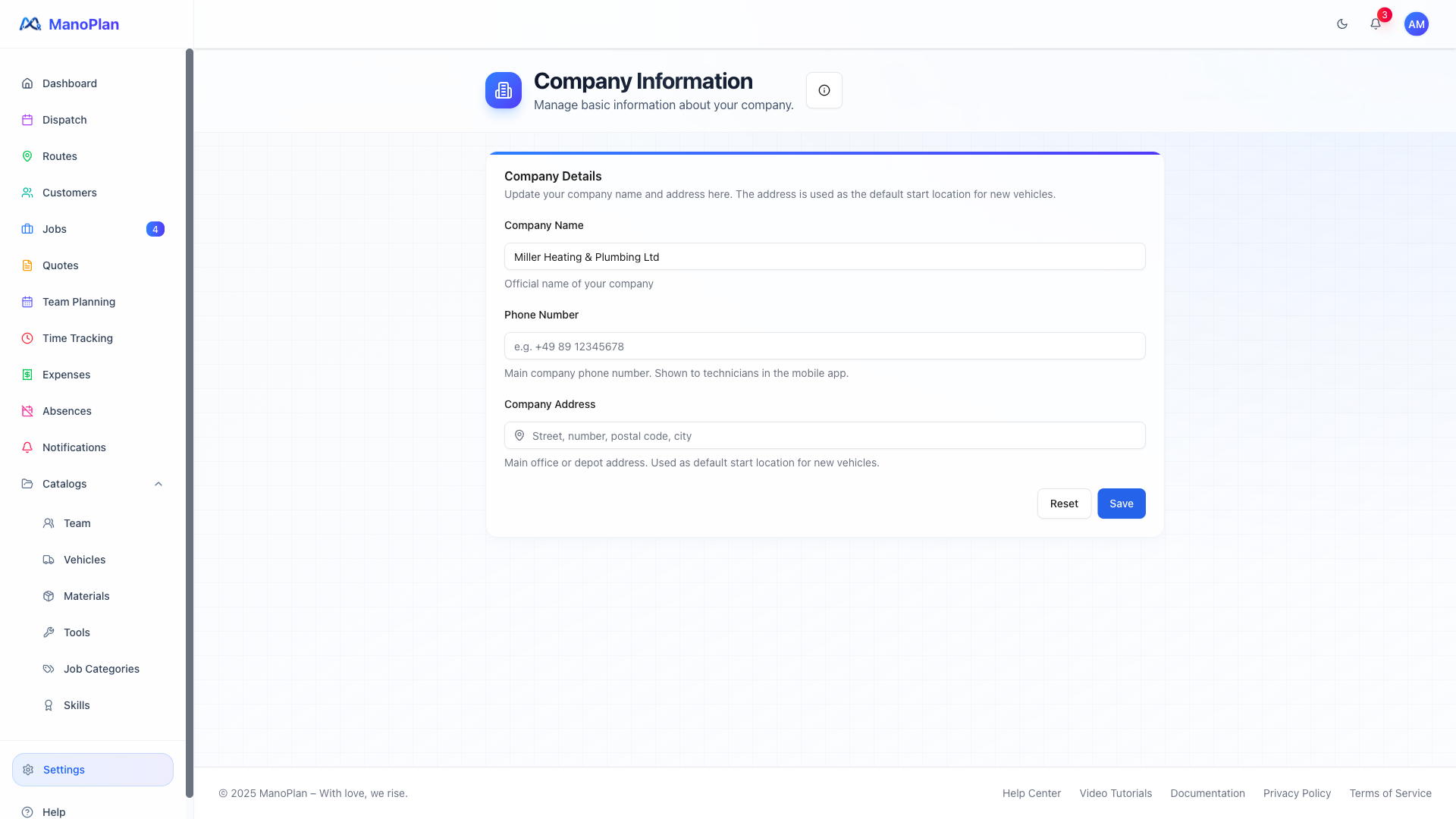This screenshot has height=819, width=1456.
Task: Toggle dark mode moon icon
Action: point(1342,24)
